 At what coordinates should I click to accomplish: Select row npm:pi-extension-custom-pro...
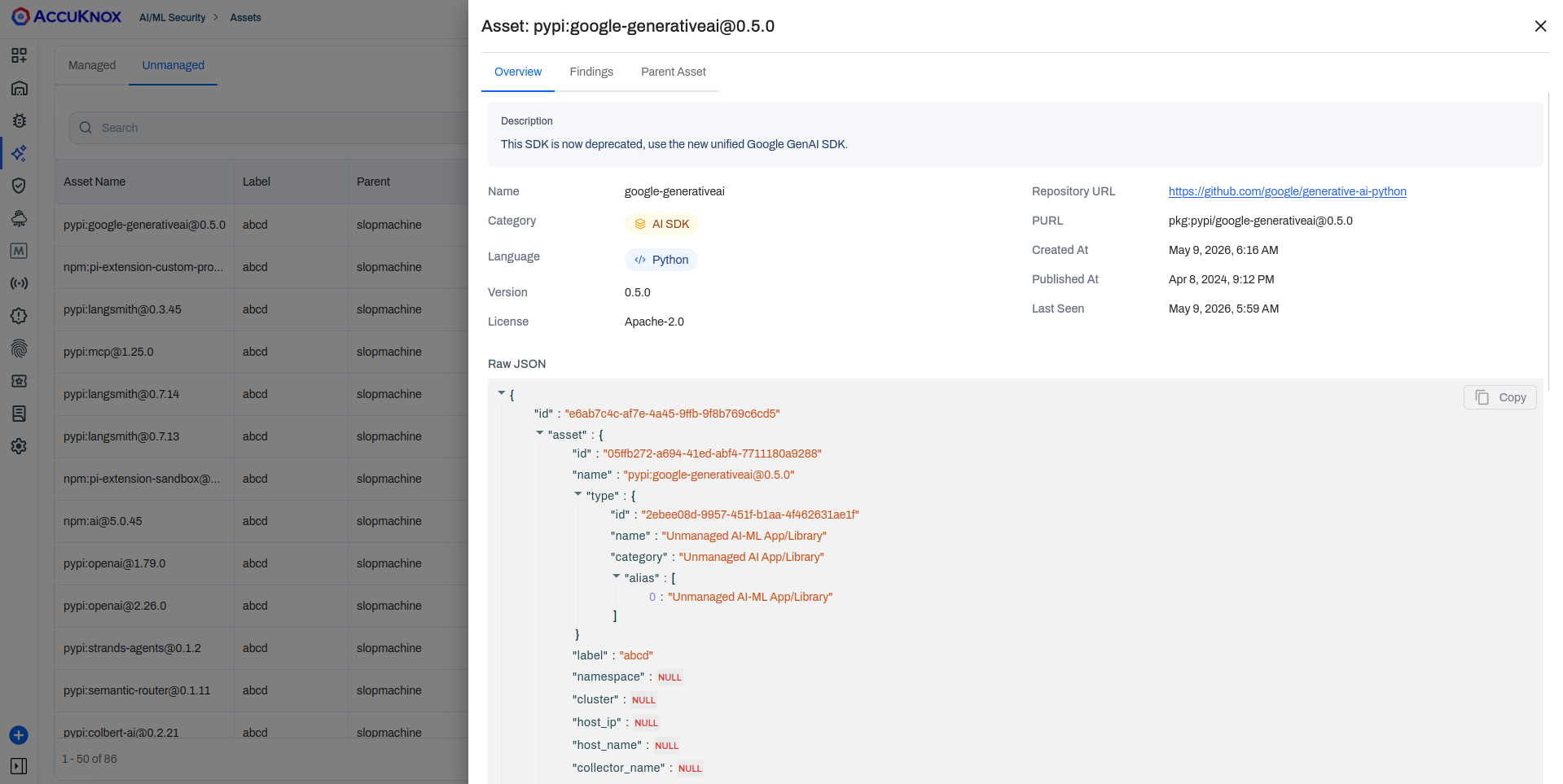pos(262,267)
